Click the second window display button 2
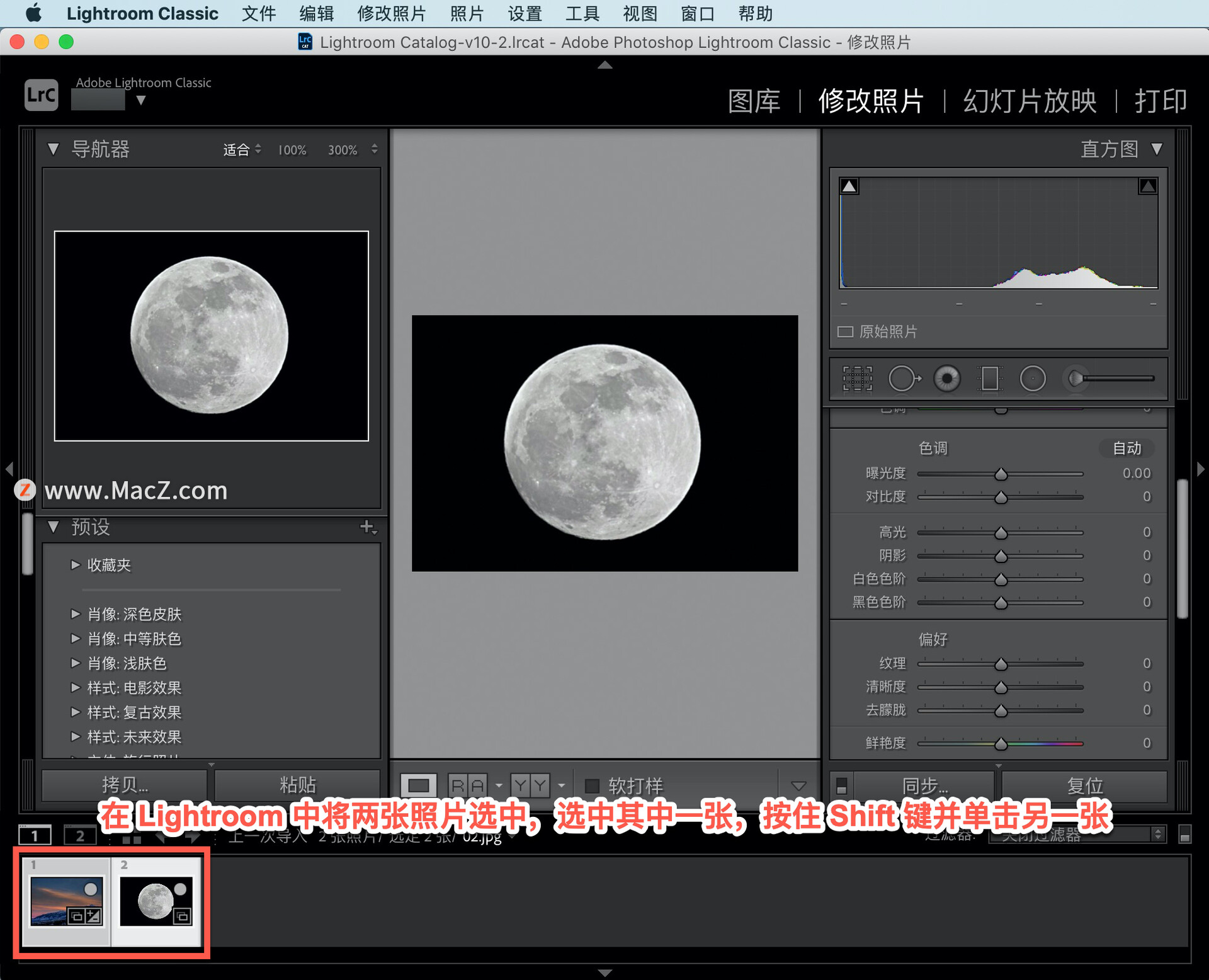The height and width of the screenshot is (980, 1209). click(80, 835)
